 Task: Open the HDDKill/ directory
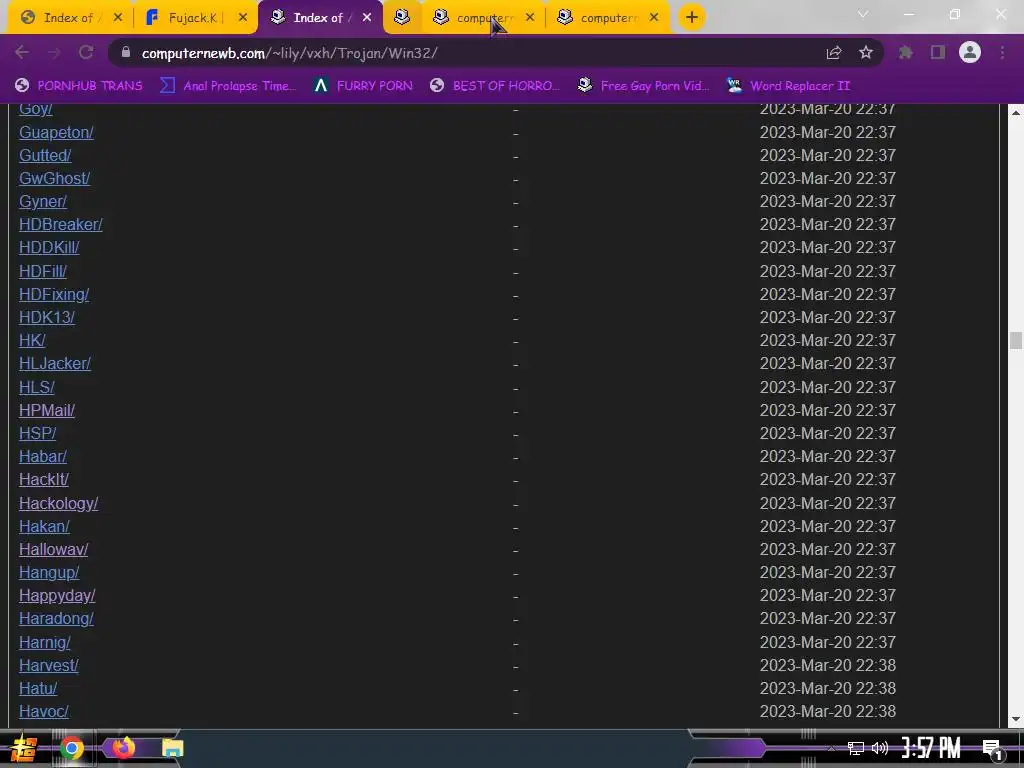tap(49, 248)
